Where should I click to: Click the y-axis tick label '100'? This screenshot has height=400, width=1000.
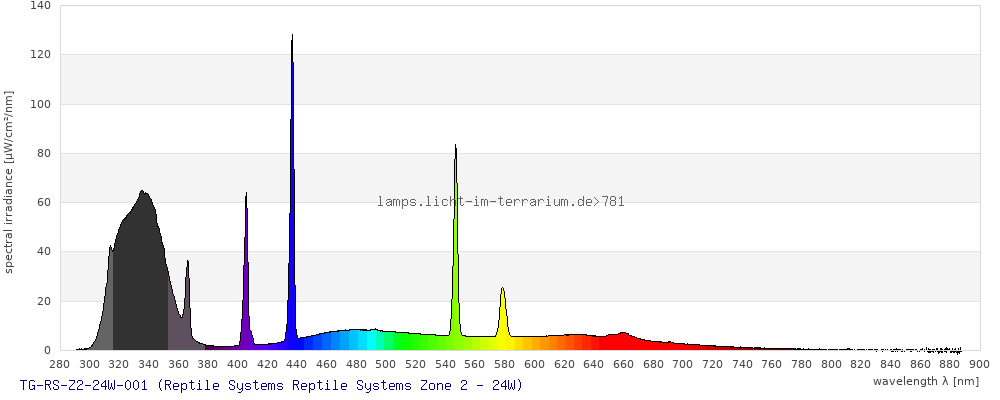(x=40, y=104)
